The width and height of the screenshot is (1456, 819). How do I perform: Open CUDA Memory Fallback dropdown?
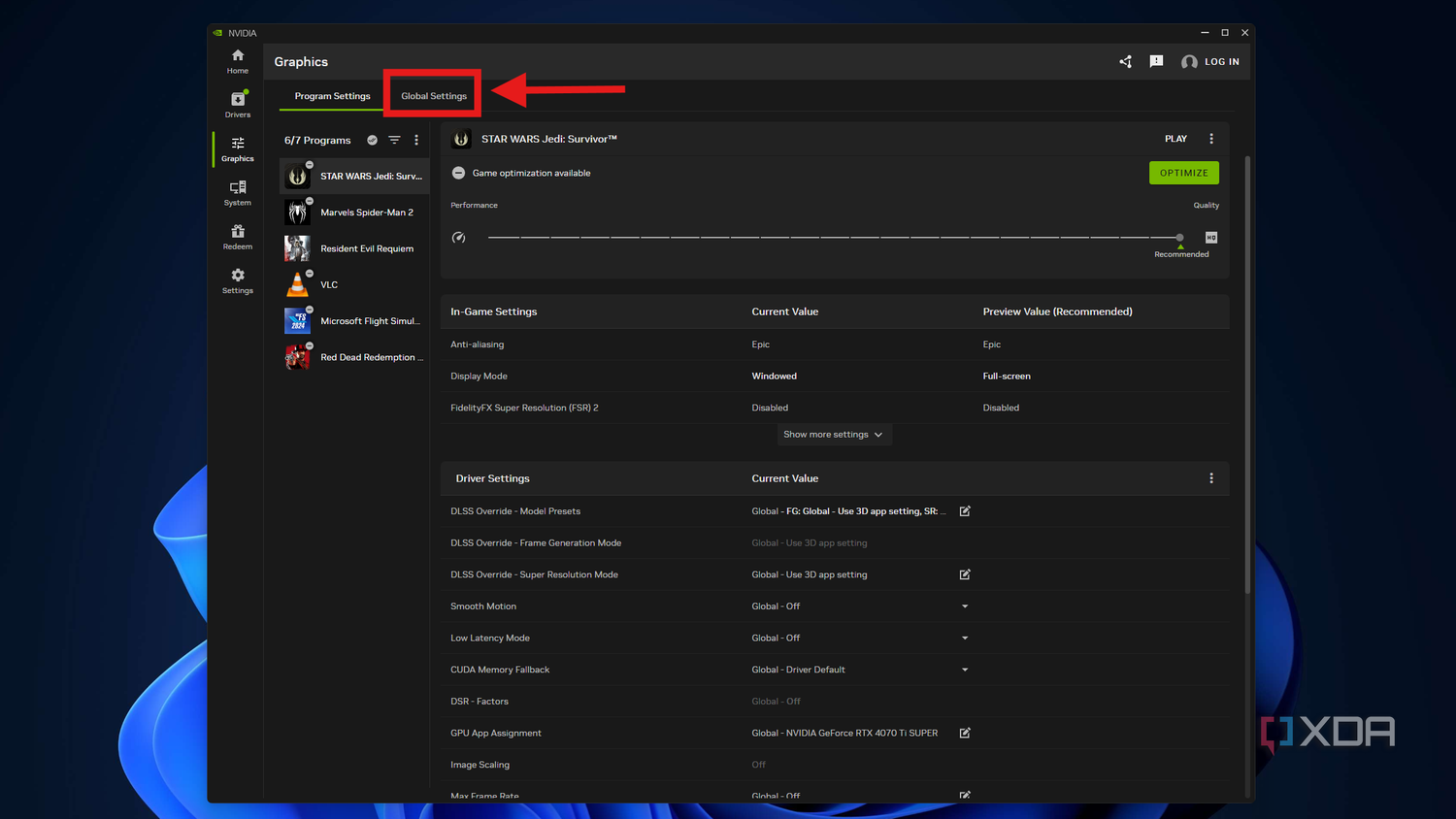pyautogui.click(x=965, y=670)
